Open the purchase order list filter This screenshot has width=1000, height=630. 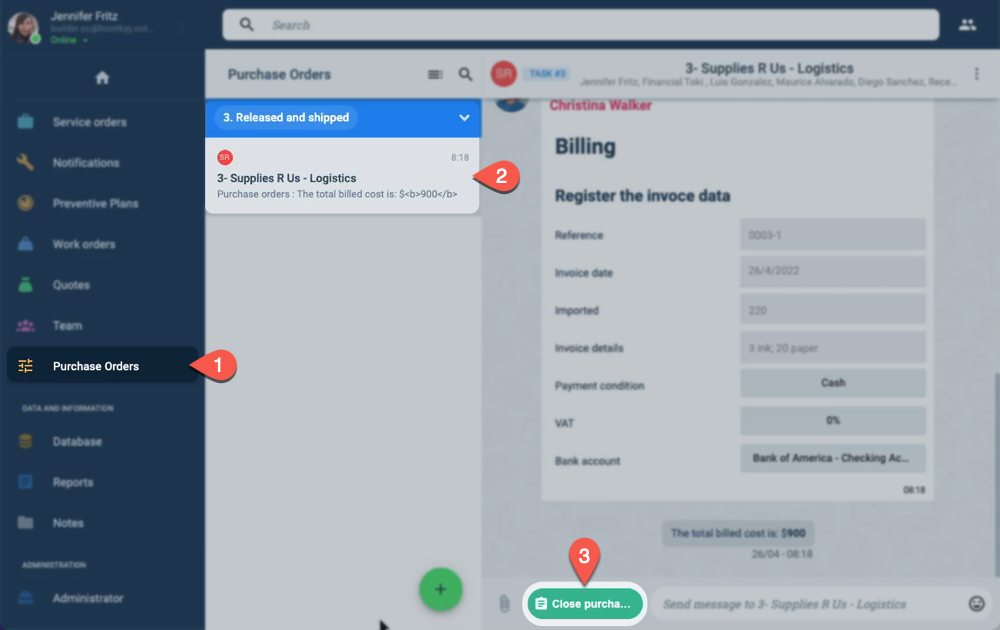click(x=433, y=74)
